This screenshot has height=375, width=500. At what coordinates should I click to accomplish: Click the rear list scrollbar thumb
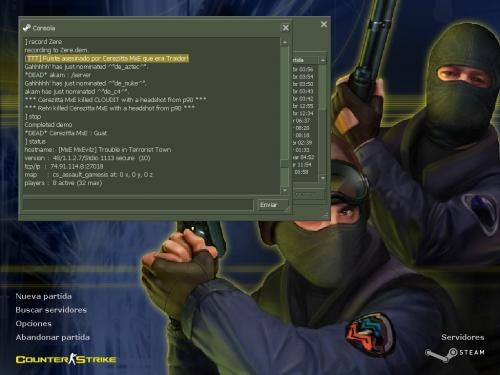pyautogui.click(x=323, y=87)
